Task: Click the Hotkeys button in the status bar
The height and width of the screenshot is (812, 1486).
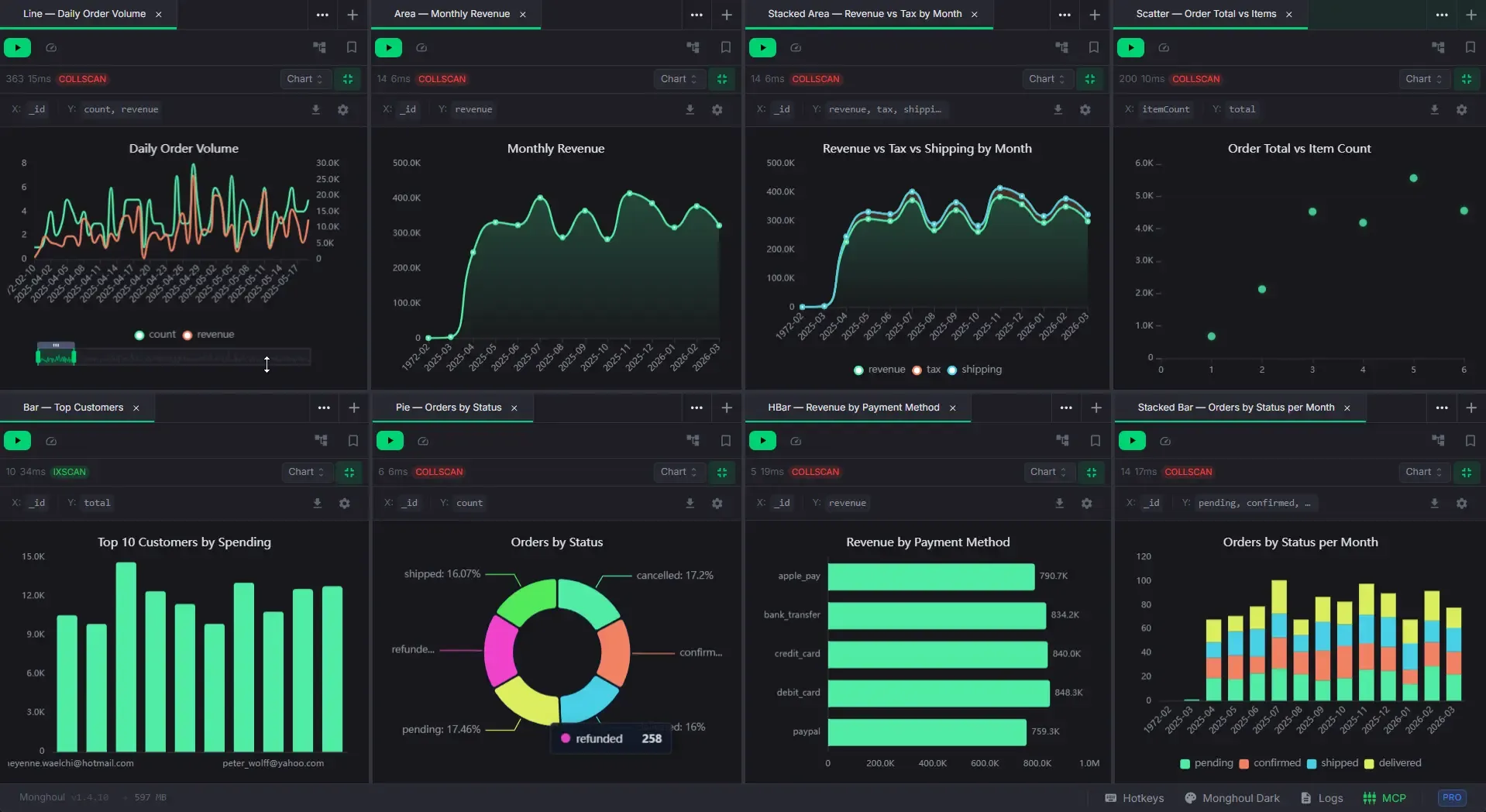Action: point(1135,797)
